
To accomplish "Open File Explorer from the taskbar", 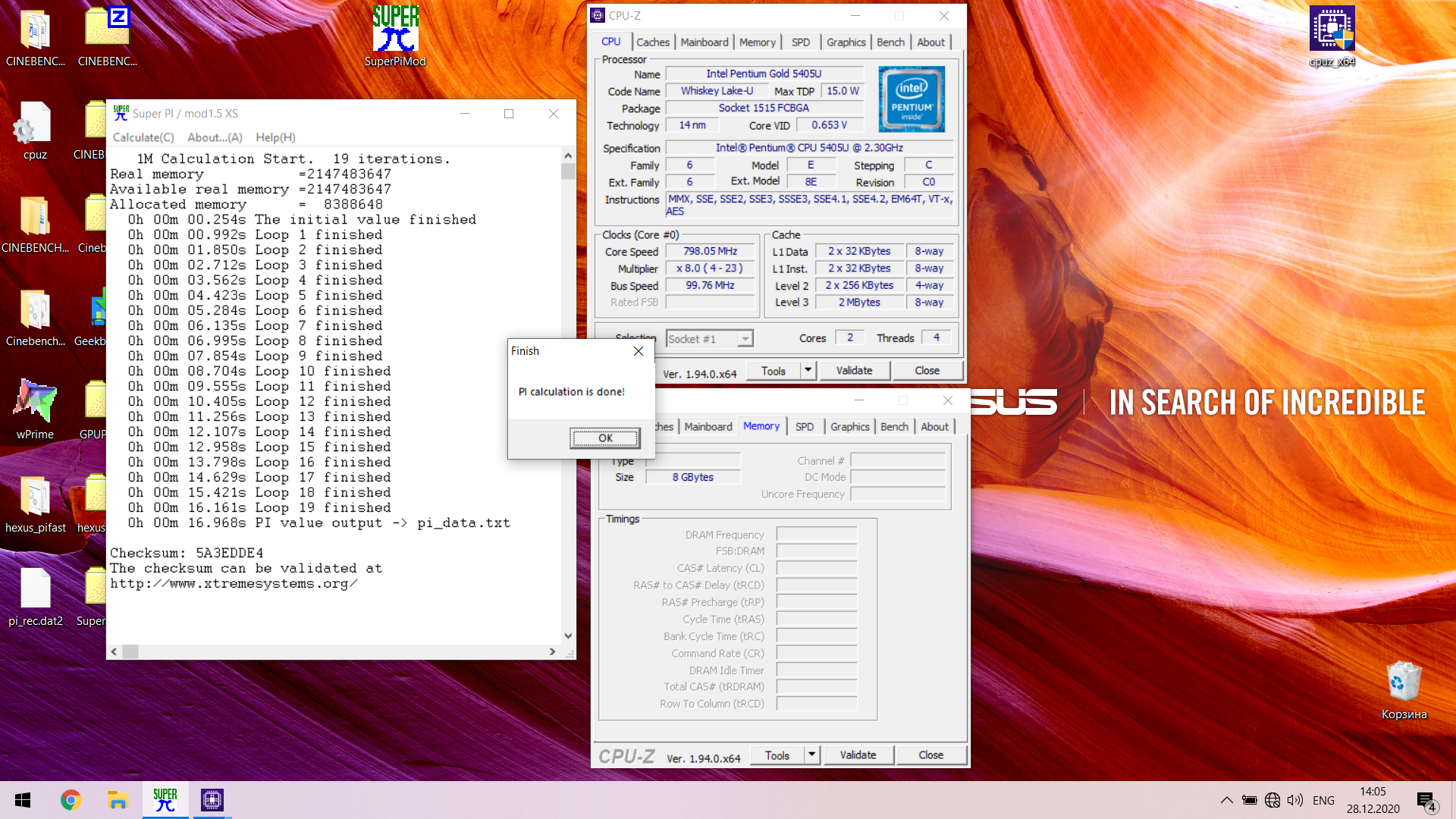I will pos(118,800).
